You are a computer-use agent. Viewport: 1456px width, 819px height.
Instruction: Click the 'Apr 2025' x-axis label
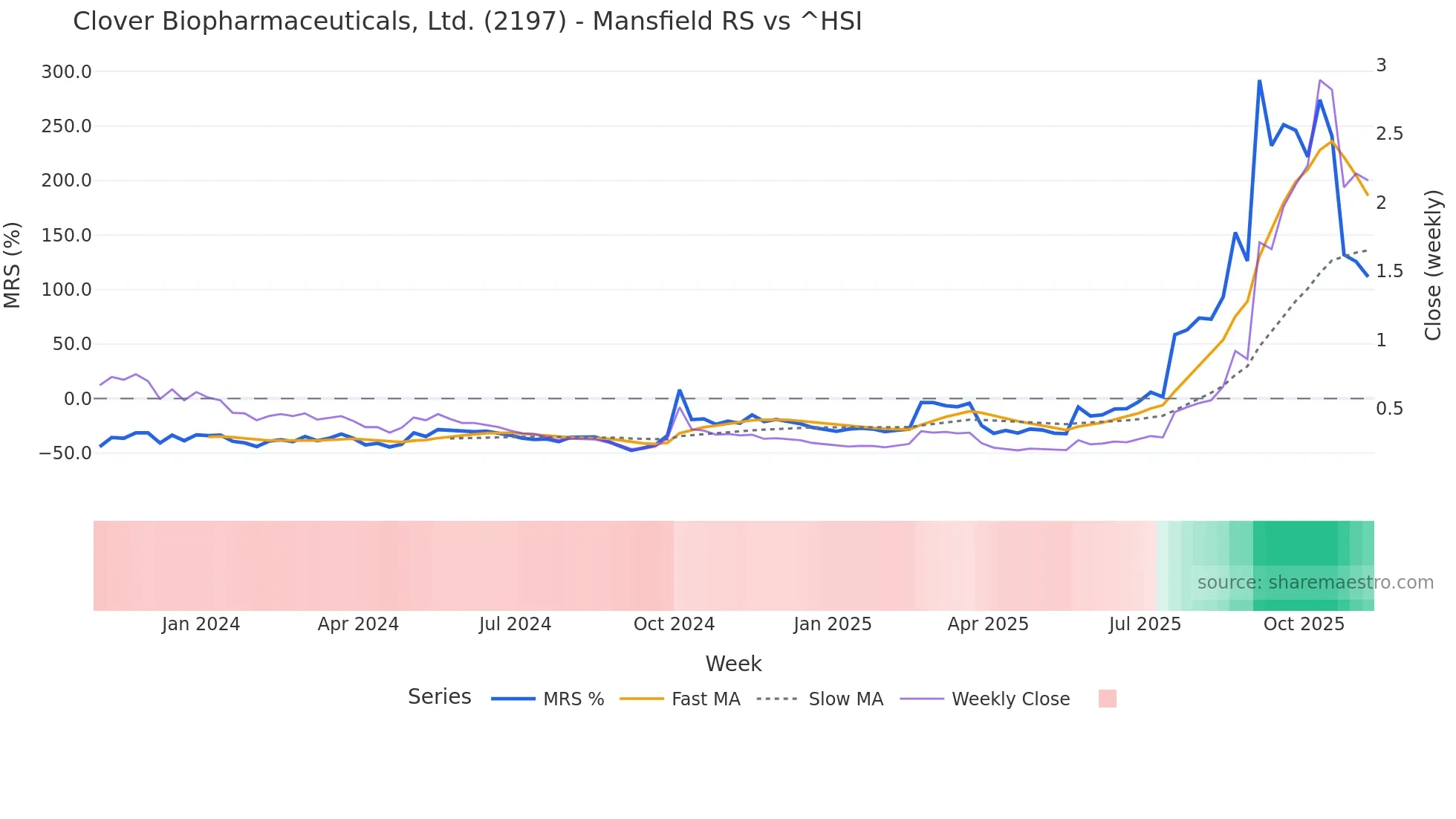tap(988, 624)
